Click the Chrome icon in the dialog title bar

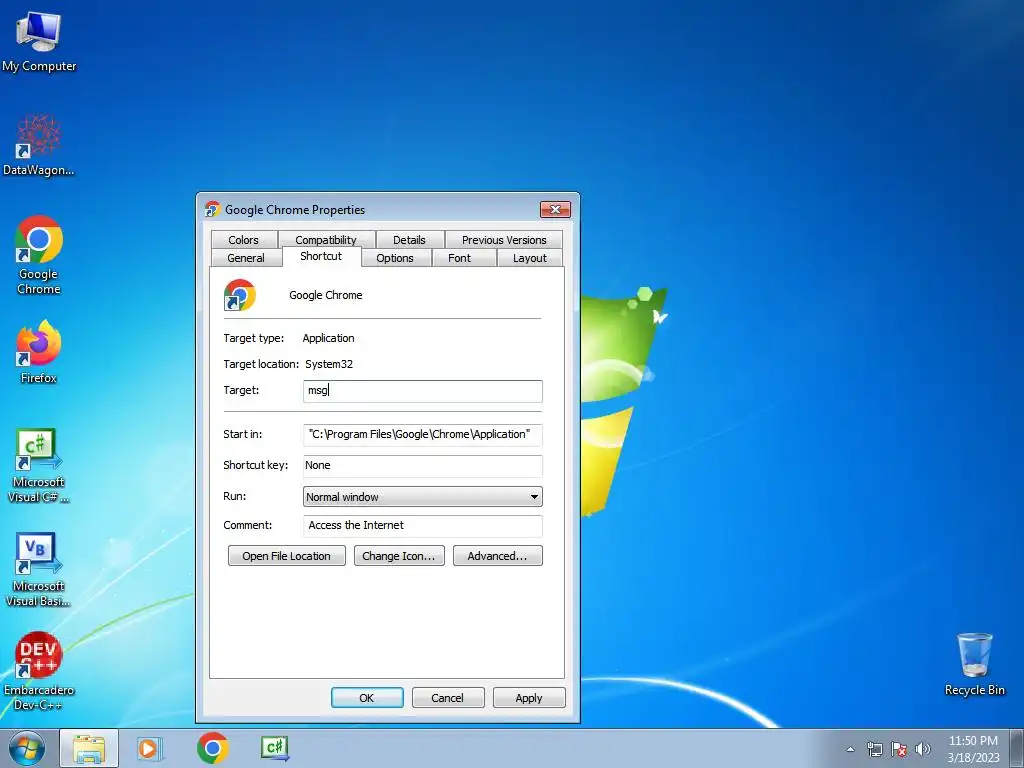point(212,210)
